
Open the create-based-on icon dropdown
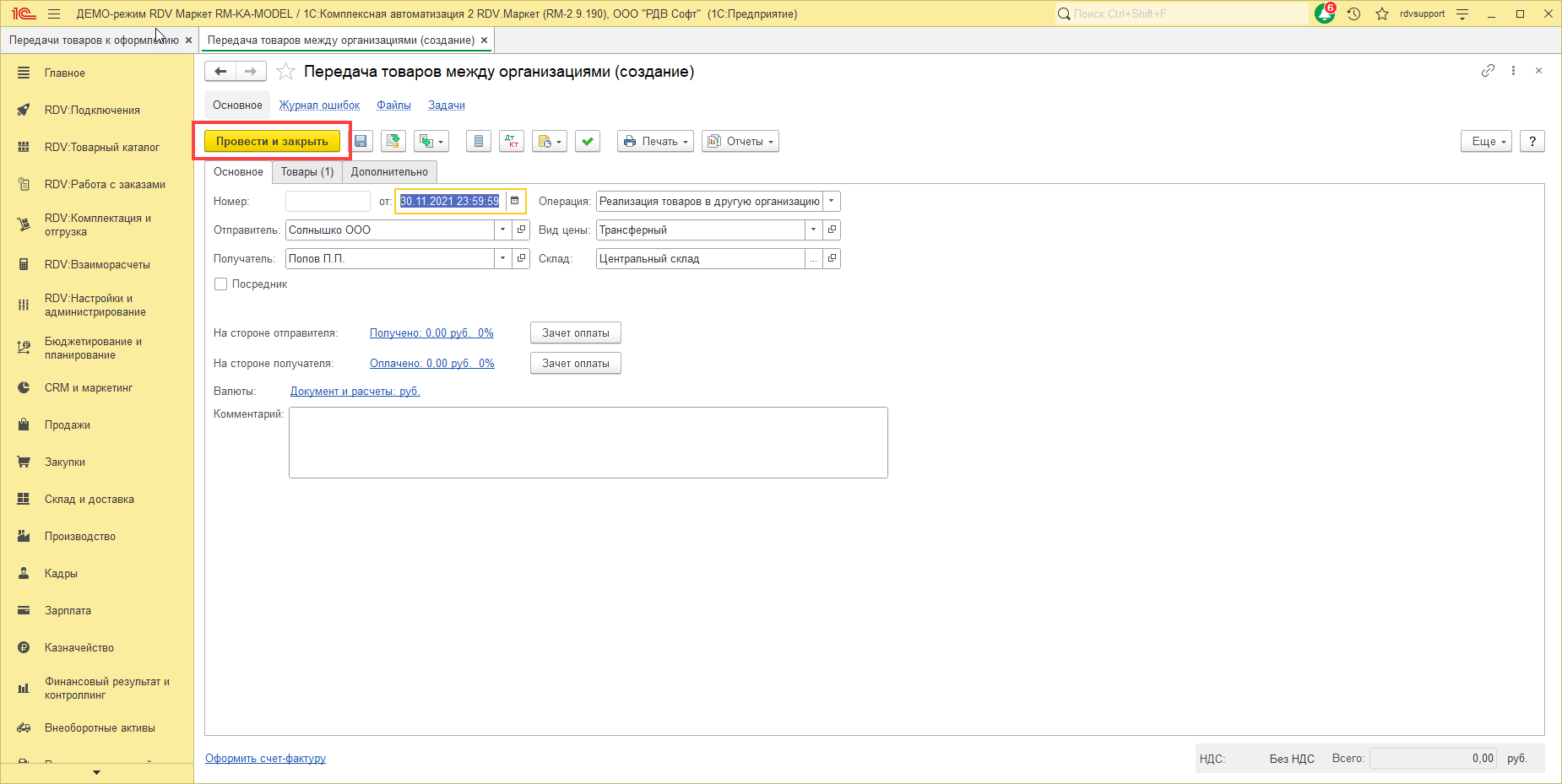(431, 142)
